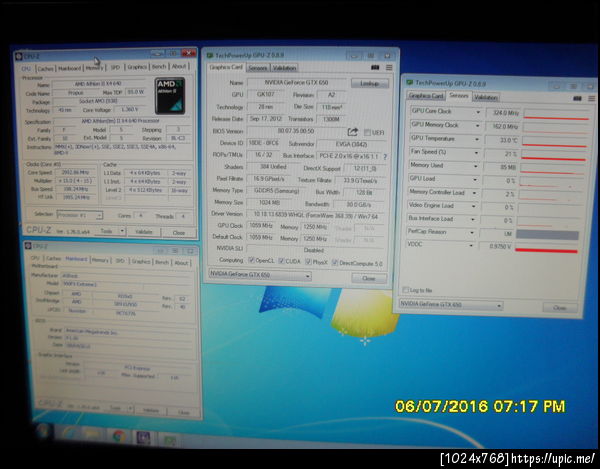600x469 pixels.
Task: Click the Close button in top CPU-Z window
Action: pyautogui.click(x=179, y=232)
